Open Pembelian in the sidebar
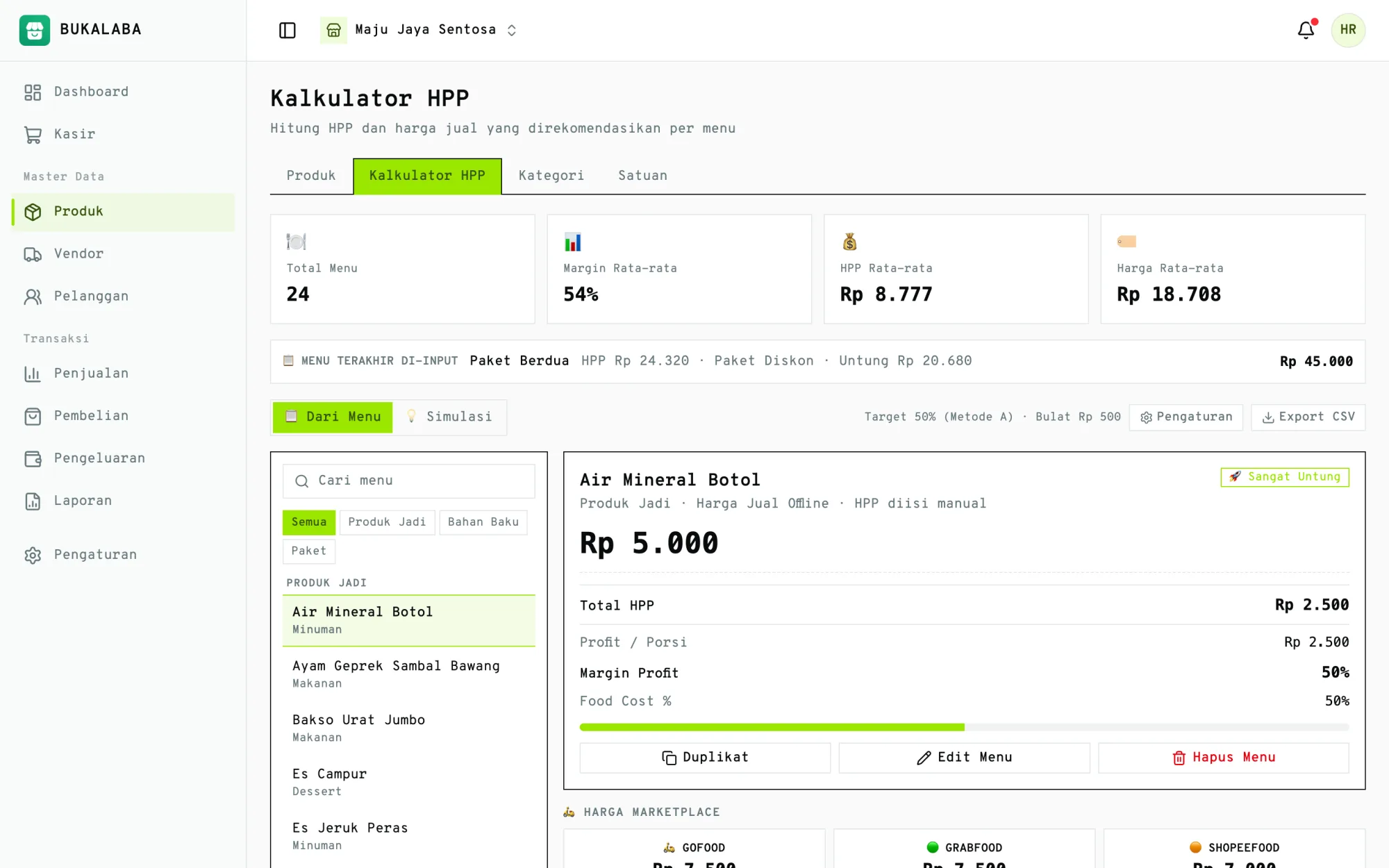 123,416
